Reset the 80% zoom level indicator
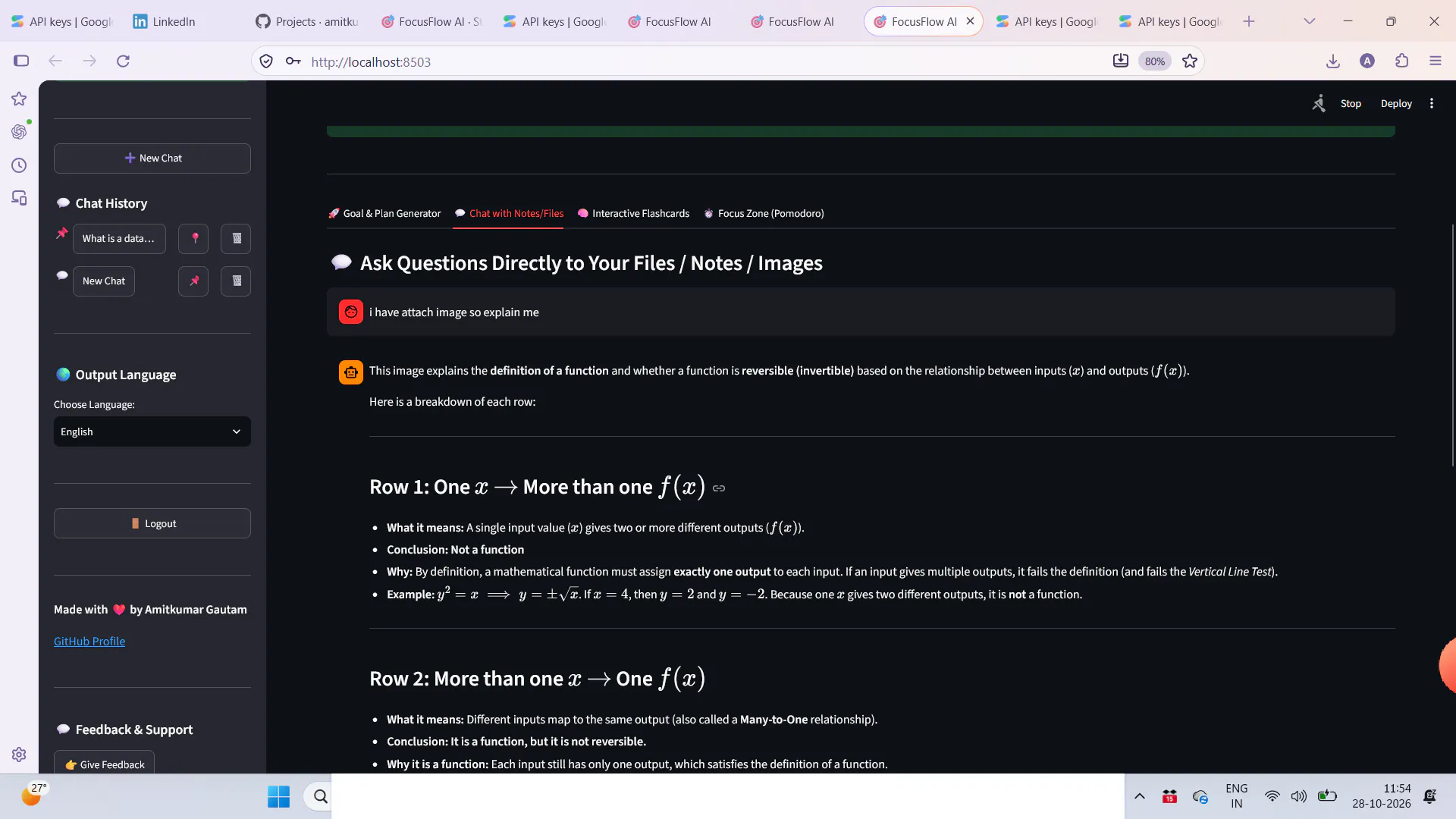 (x=1155, y=61)
